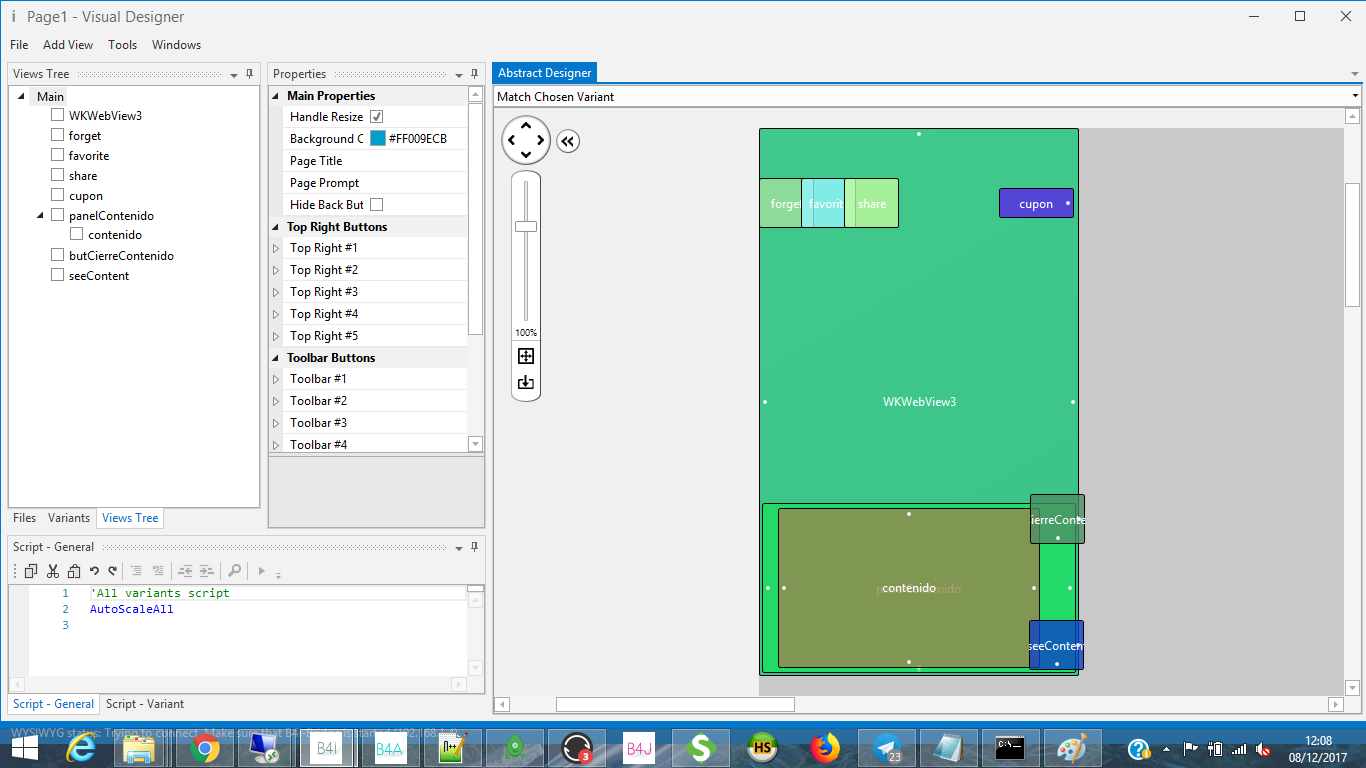Image resolution: width=1366 pixels, height=768 pixels.
Task: Expand the Top Right #3 property
Action: coord(277,292)
